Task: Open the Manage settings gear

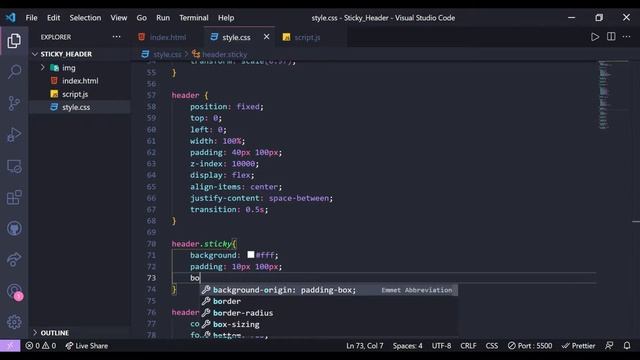Action: pos(14,322)
